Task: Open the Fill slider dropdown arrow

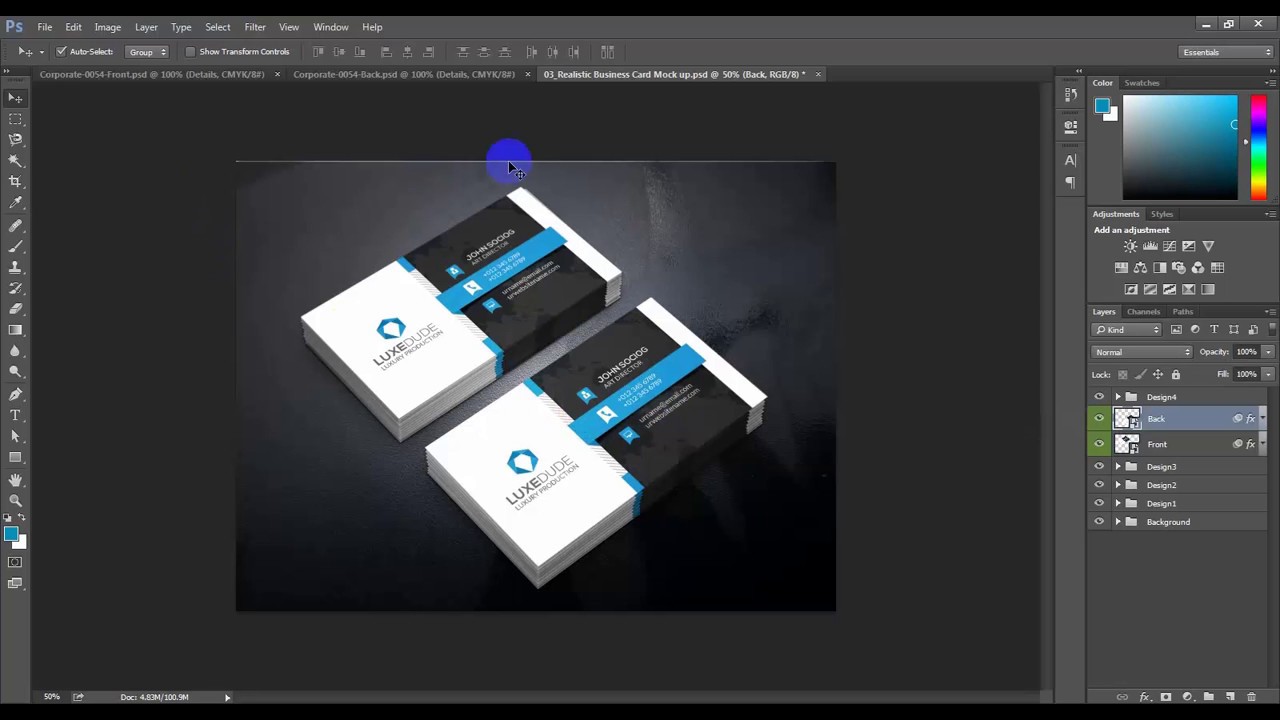Action: coord(1268,374)
